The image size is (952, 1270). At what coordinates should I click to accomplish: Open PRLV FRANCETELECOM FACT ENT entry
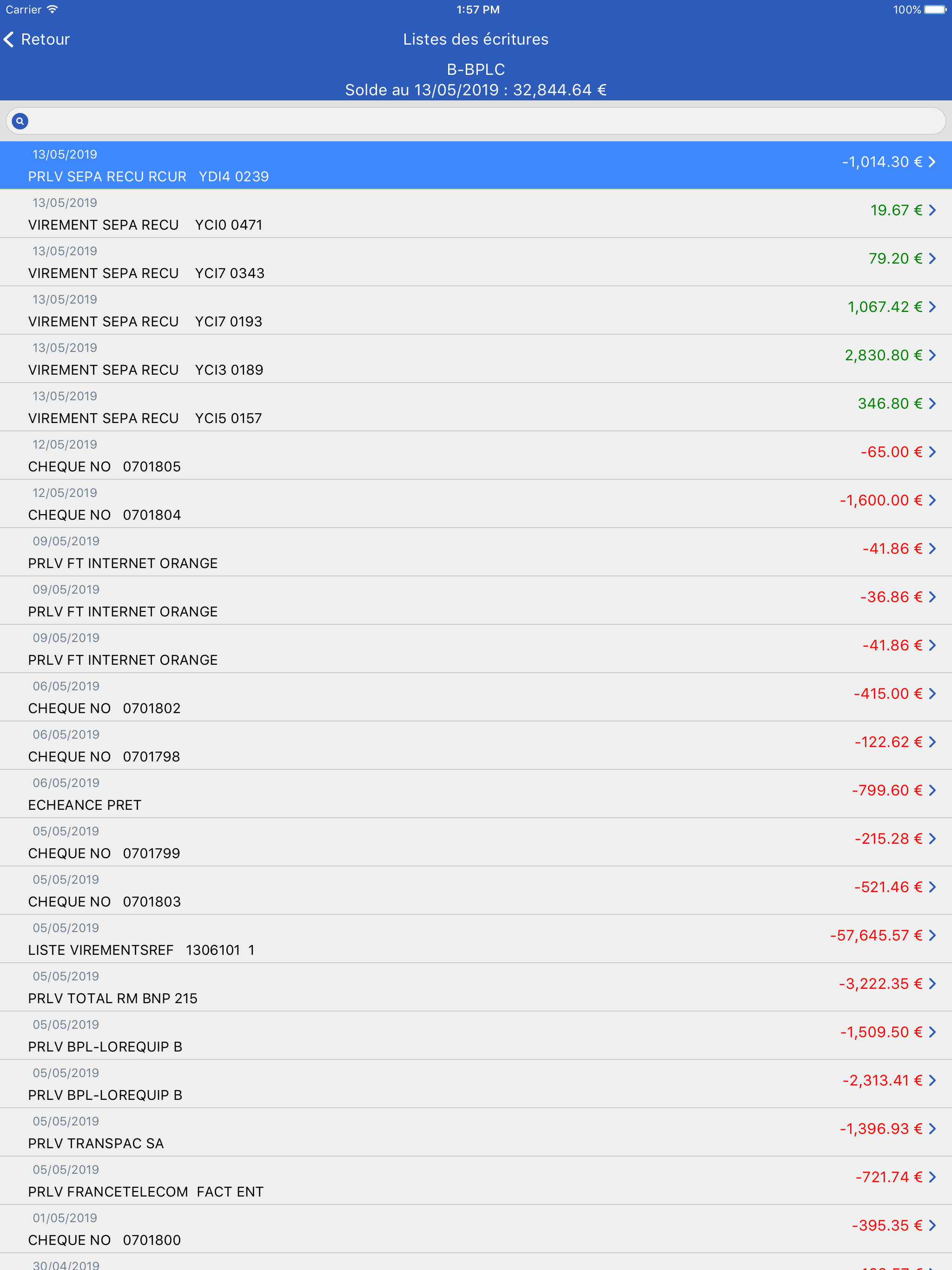click(476, 1180)
